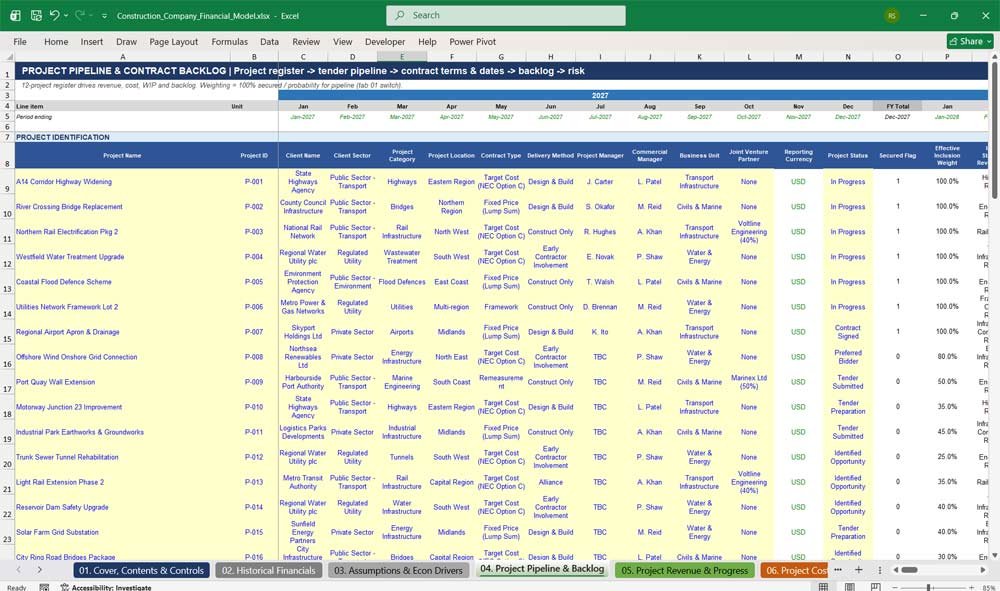Image resolution: width=1000 pixels, height=591 pixels.
Task: Click the 85% zoom level
Action: [989, 587]
